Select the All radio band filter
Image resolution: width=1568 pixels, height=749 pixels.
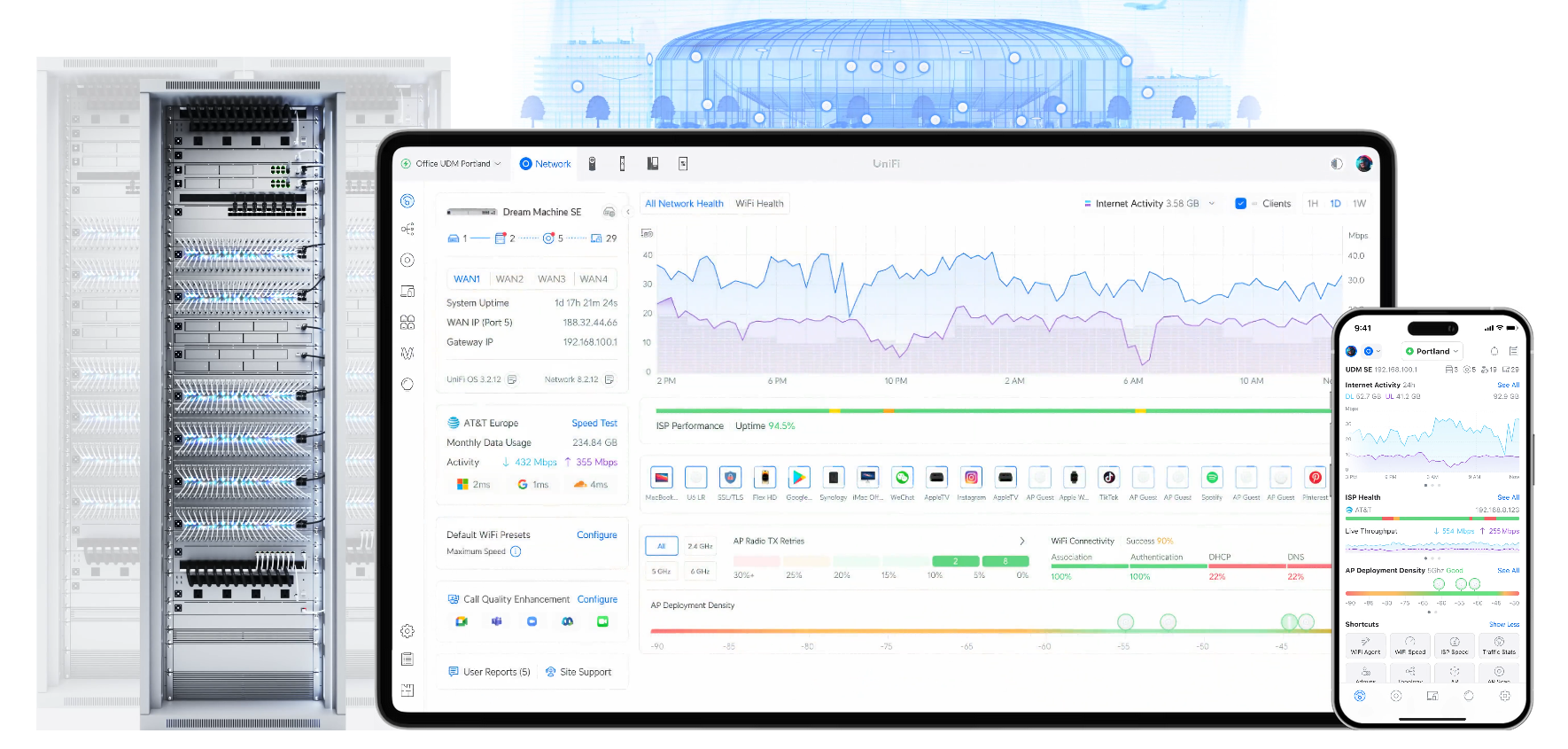click(x=661, y=546)
